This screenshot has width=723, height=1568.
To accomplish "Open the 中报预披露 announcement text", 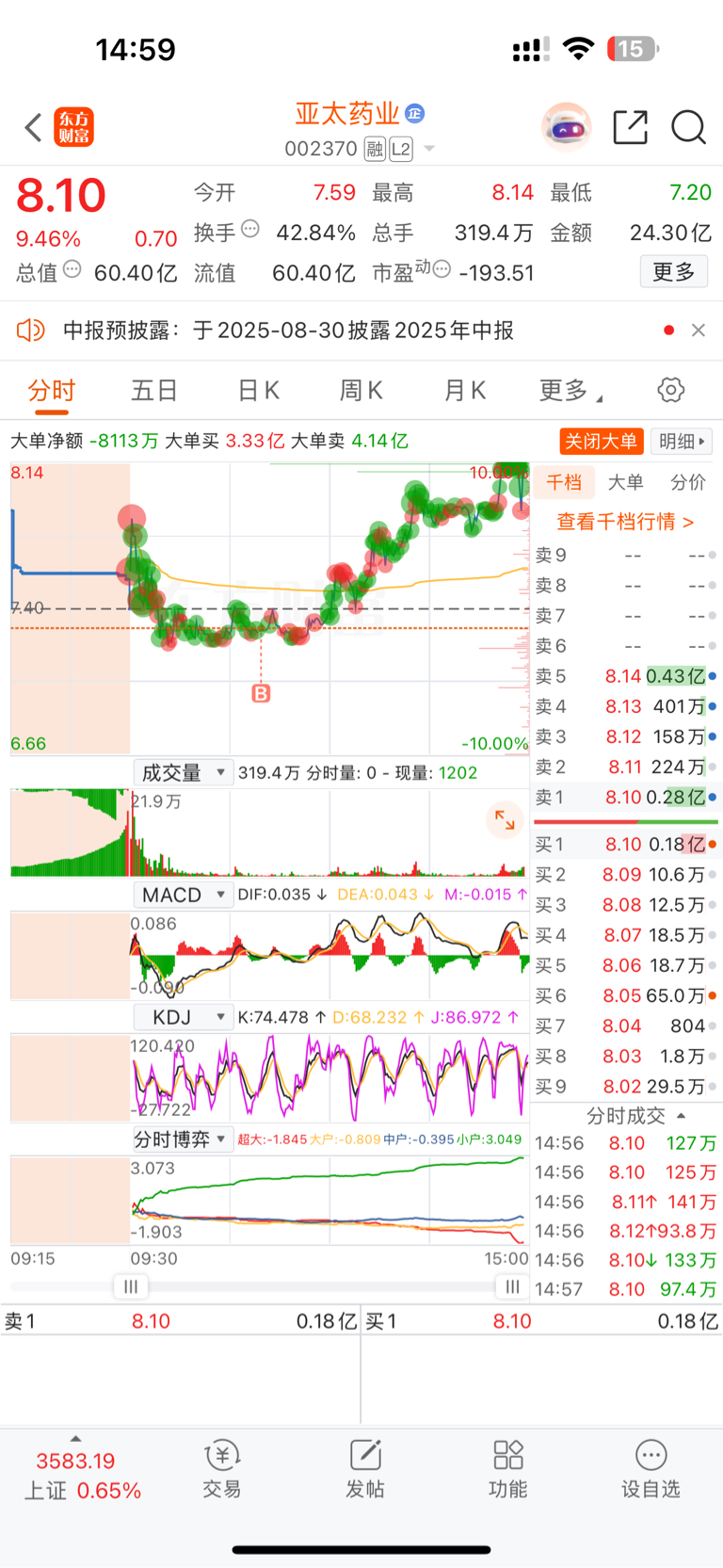I will tap(288, 331).
